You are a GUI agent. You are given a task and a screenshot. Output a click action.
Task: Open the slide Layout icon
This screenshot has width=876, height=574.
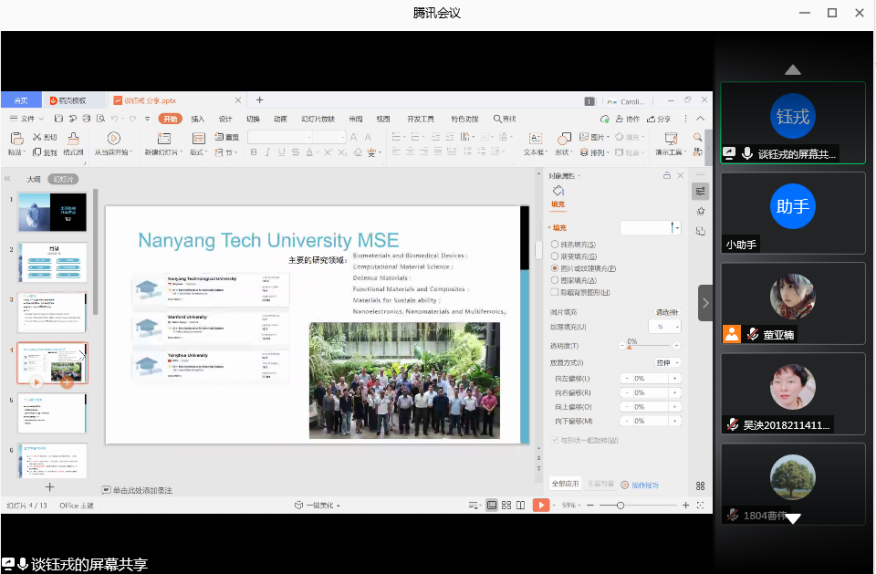[x=198, y=138]
